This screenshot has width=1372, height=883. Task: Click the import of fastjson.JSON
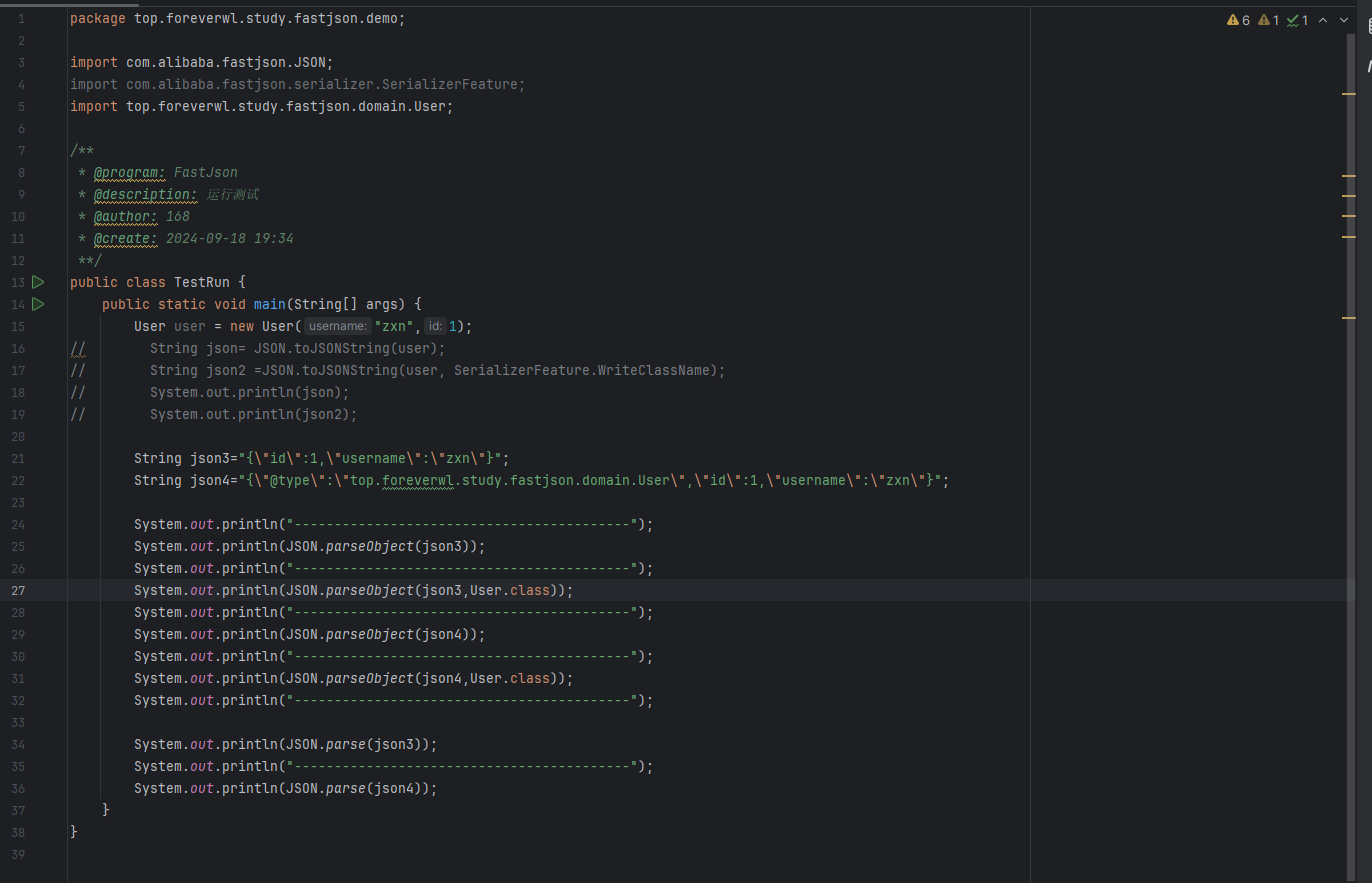202,63
